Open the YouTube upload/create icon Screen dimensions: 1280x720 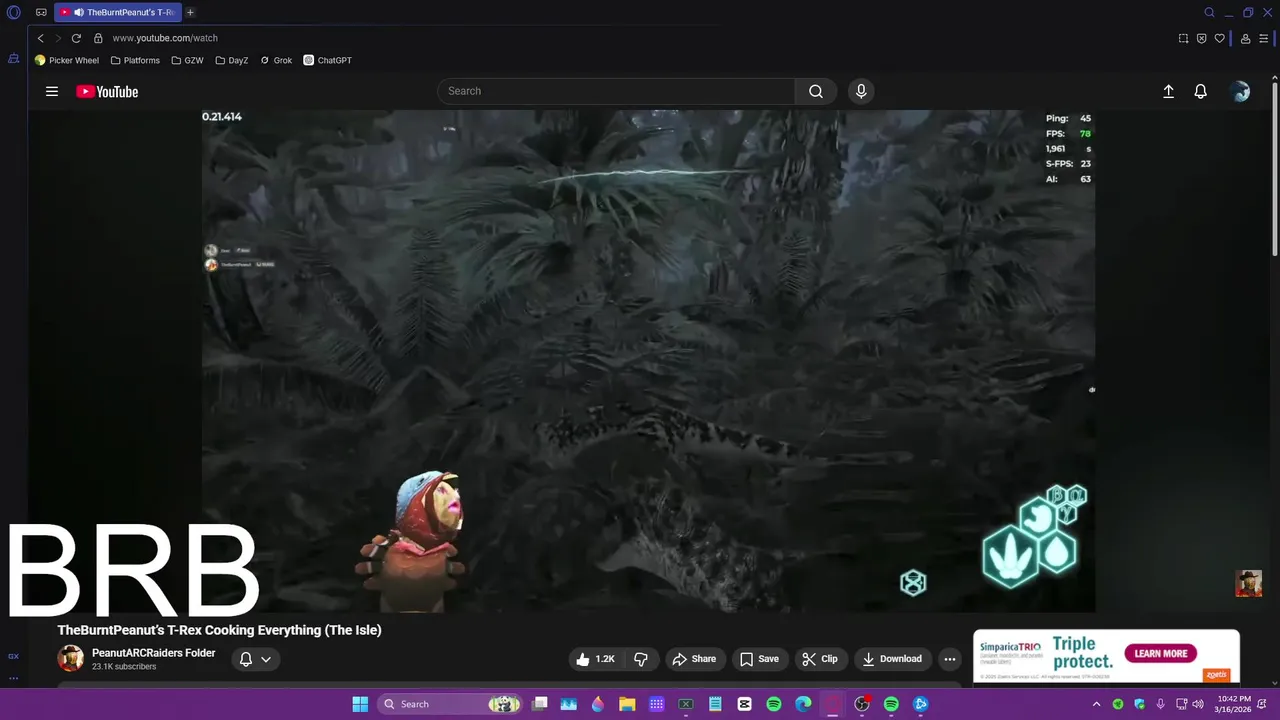(1168, 91)
